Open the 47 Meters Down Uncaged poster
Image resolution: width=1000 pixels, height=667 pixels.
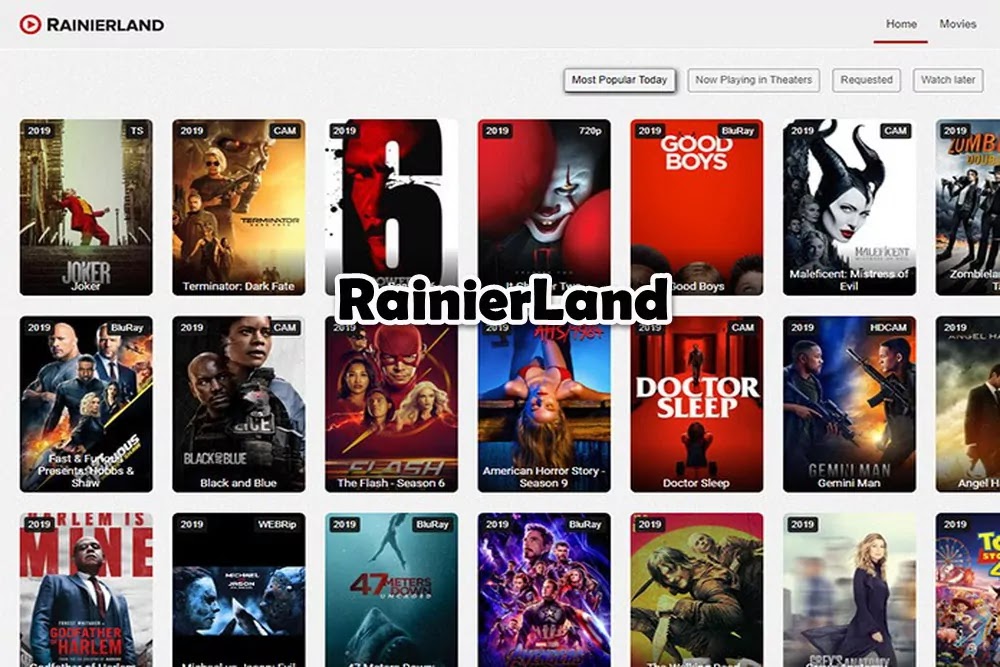pyautogui.click(x=391, y=590)
